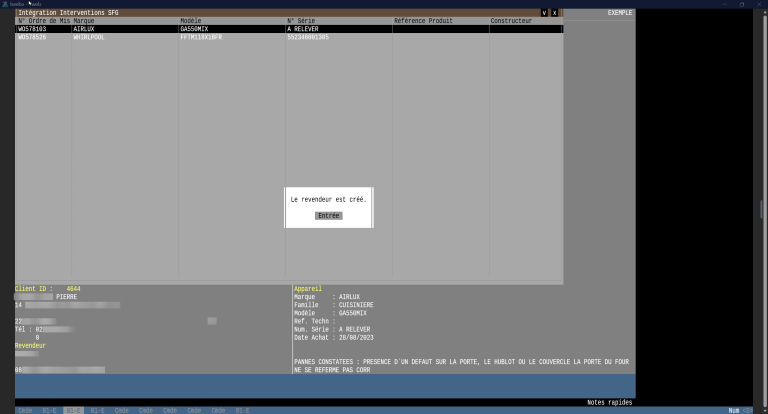Click the Constructeur column header
The height and width of the screenshot is (414, 768).
pyautogui.click(x=511, y=21)
